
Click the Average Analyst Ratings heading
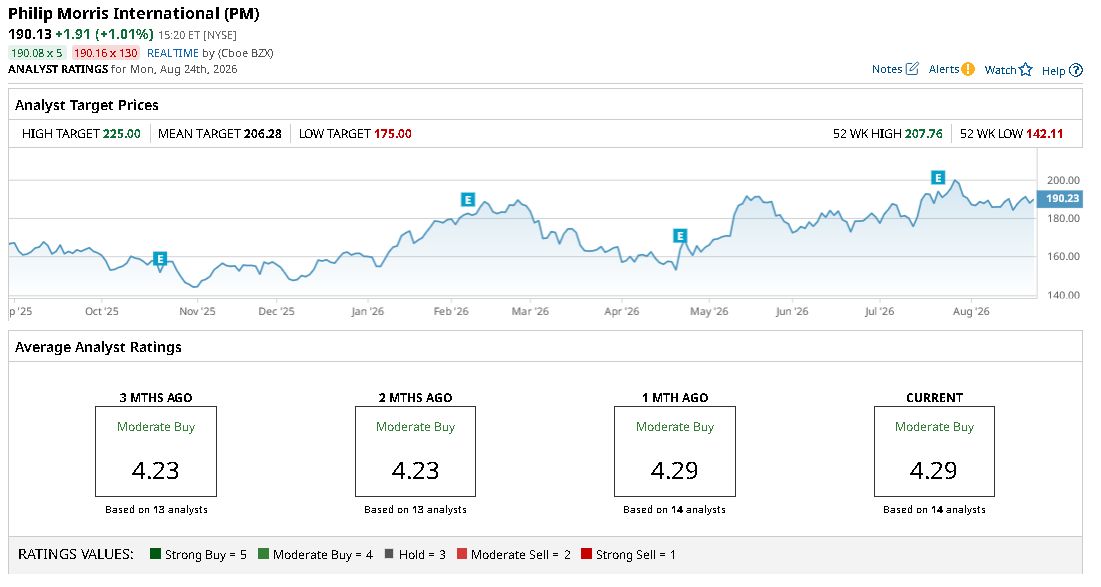click(98, 347)
